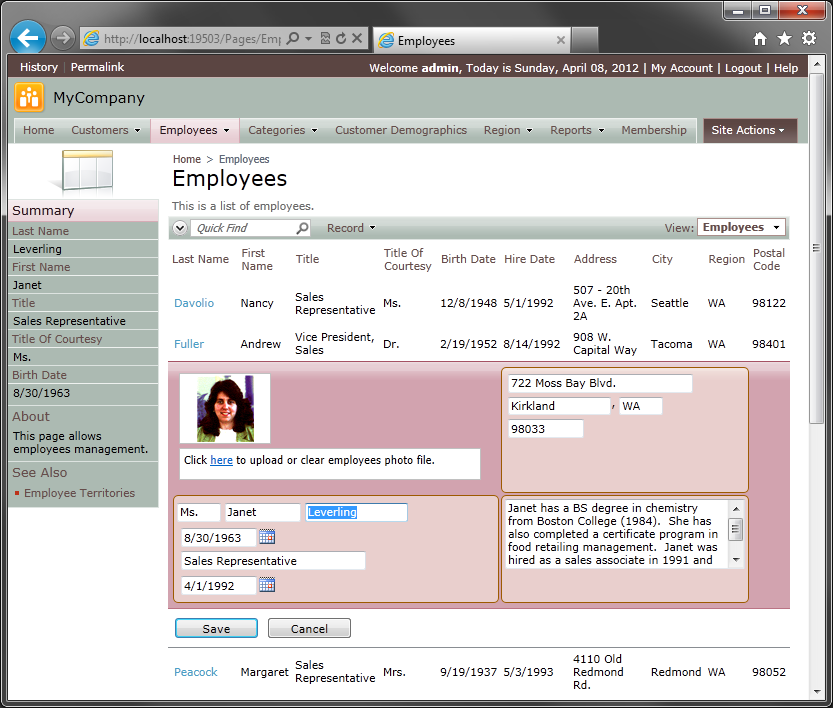
Task: Open the View Employees dropdown
Action: coord(741,227)
